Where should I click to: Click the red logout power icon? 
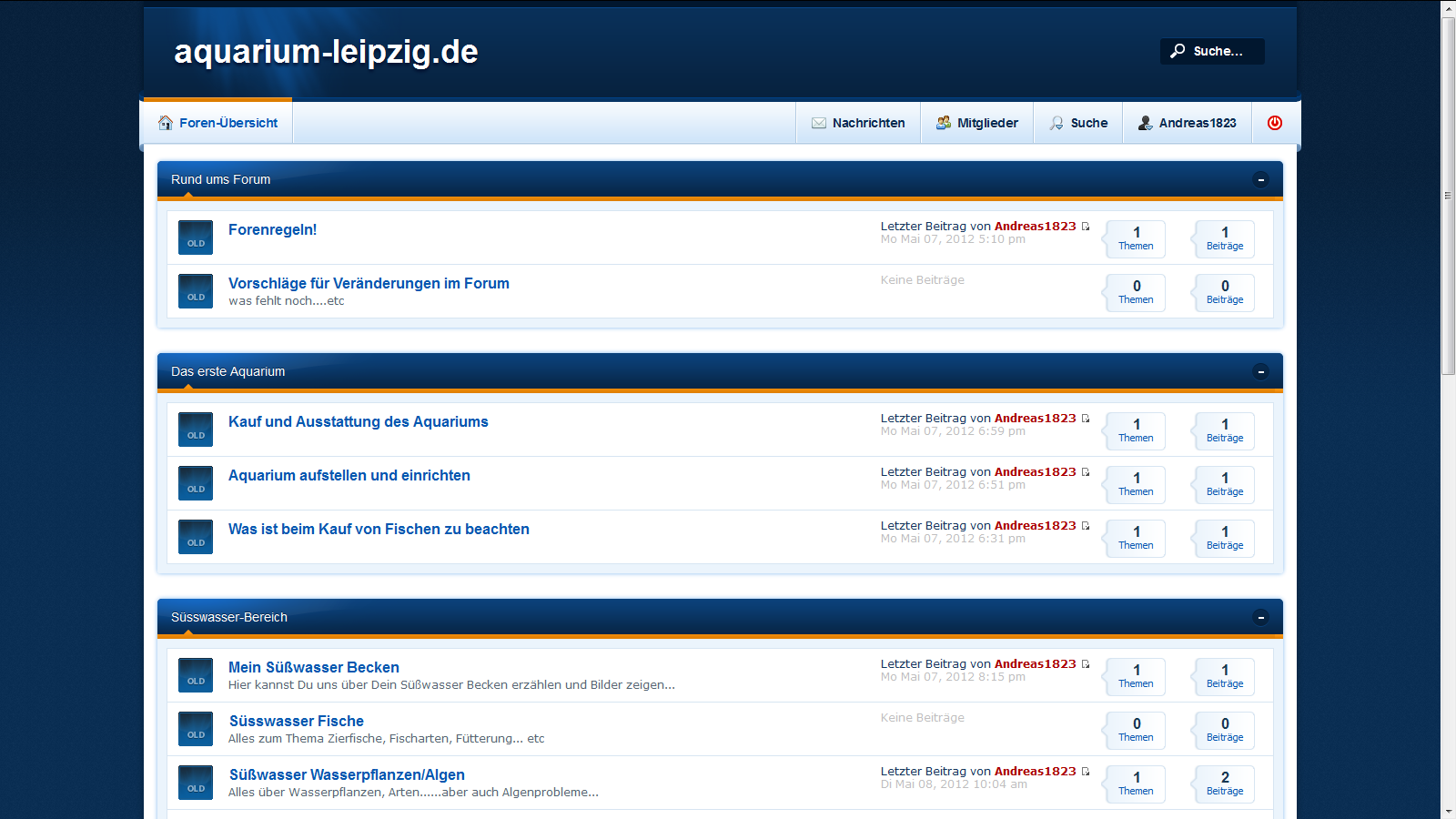click(1275, 123)
